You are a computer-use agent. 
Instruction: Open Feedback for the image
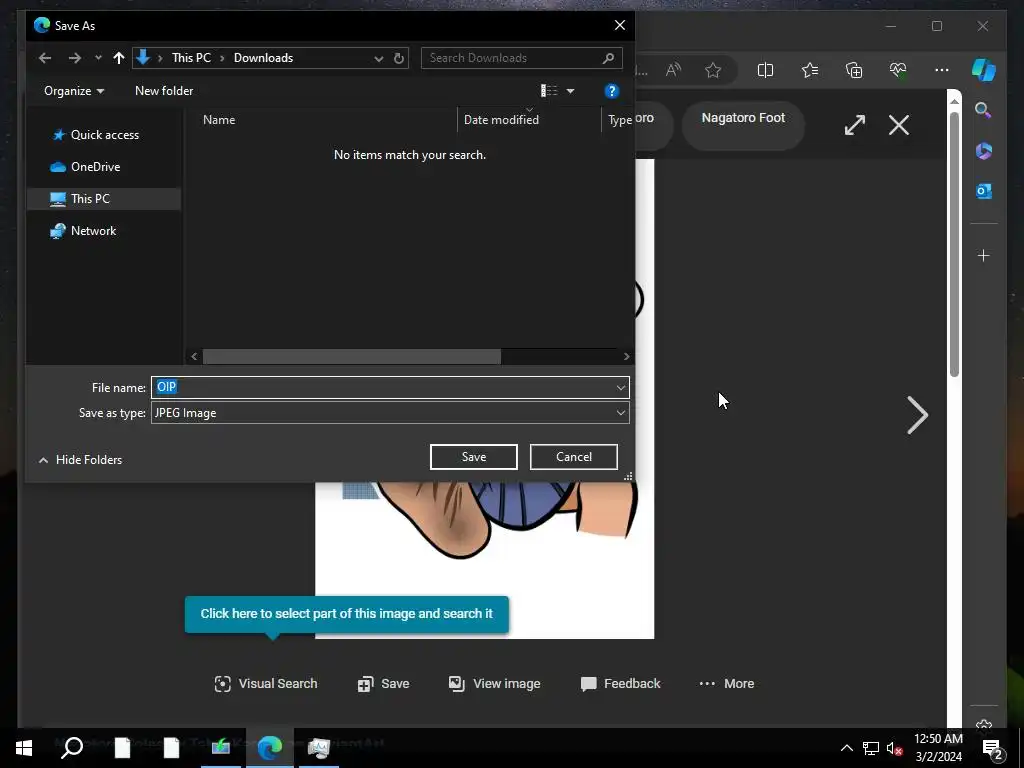pyautogui.click(x=620, y=684)
